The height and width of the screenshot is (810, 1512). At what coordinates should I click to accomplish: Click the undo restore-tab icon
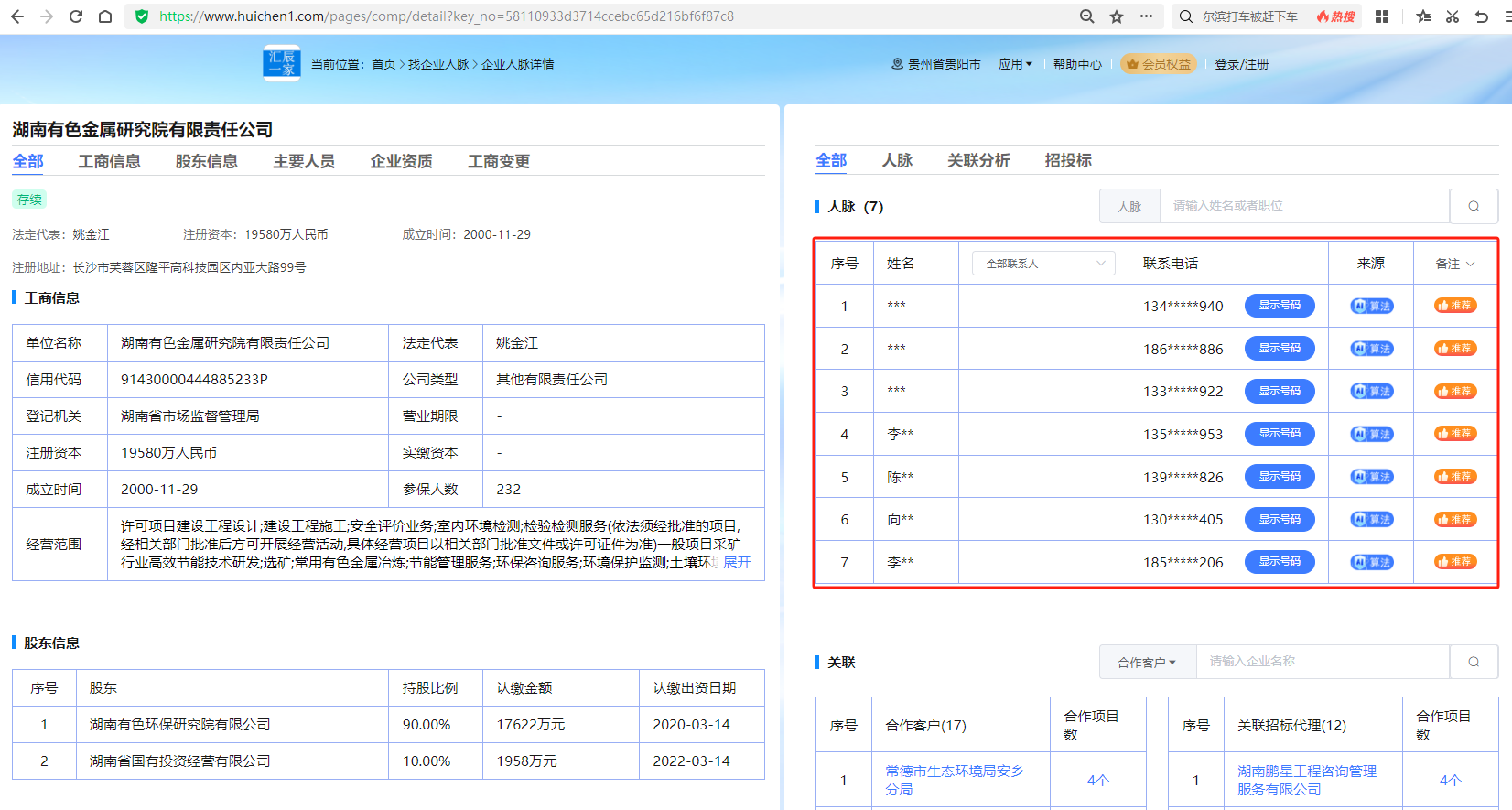1482,16
